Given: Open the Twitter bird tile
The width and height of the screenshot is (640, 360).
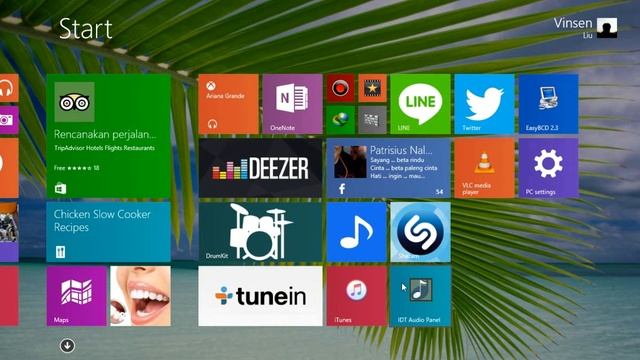Looking at the screenshot, I should click(484, 104).
